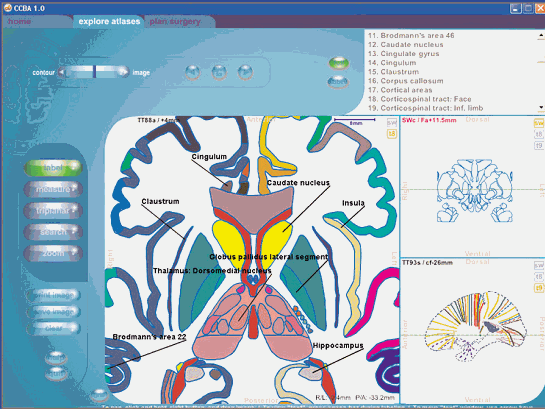Click the previous-slice round arrow button

[193, 72]
